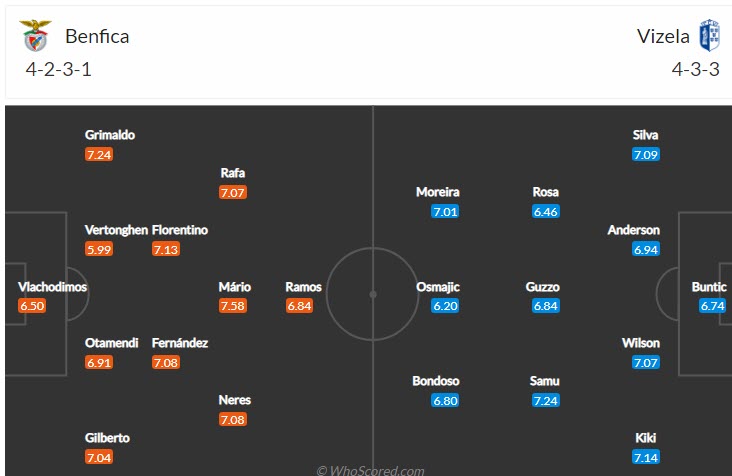Click Samu's 7.24 rating badge

click(546, 400)
